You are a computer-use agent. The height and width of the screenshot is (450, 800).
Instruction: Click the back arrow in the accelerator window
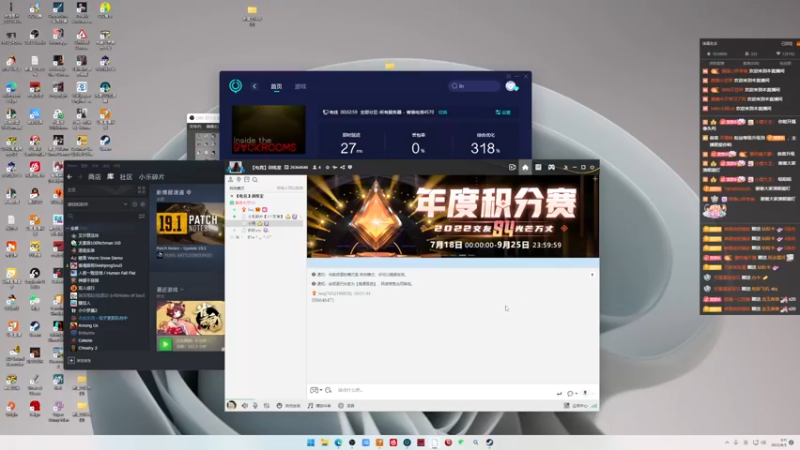[254, 86]
